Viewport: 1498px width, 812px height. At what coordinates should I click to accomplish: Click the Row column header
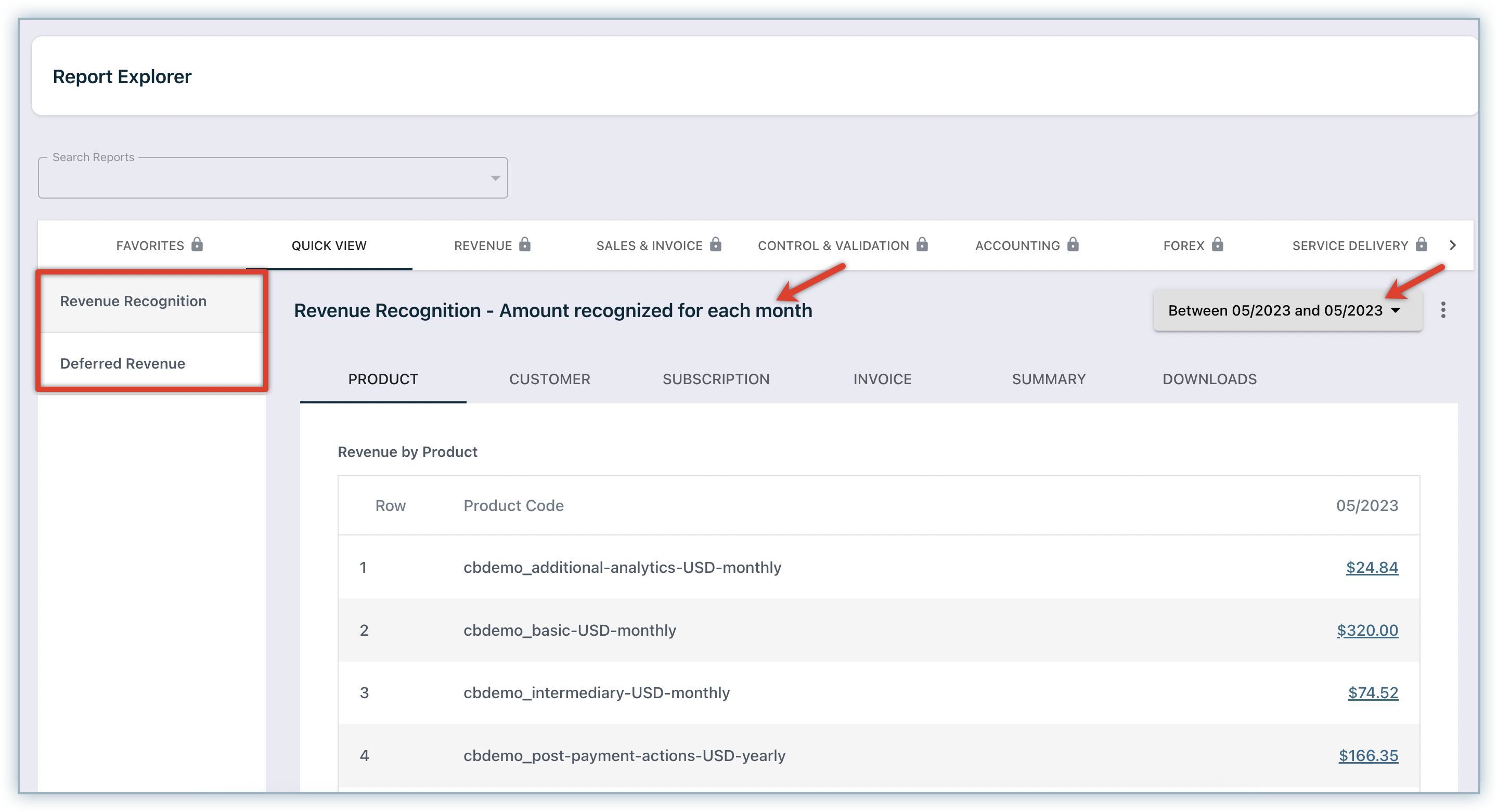[x=390, y=506]
